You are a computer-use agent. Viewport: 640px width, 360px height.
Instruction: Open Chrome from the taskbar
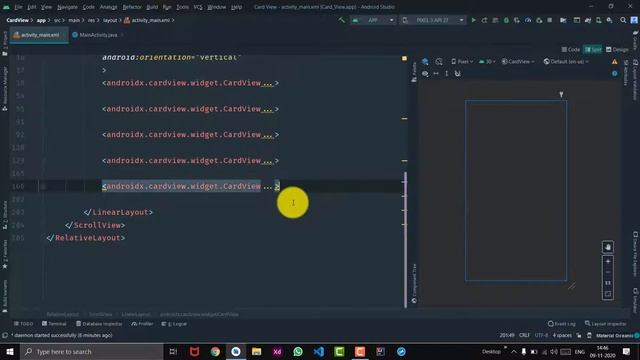[215, 351]
